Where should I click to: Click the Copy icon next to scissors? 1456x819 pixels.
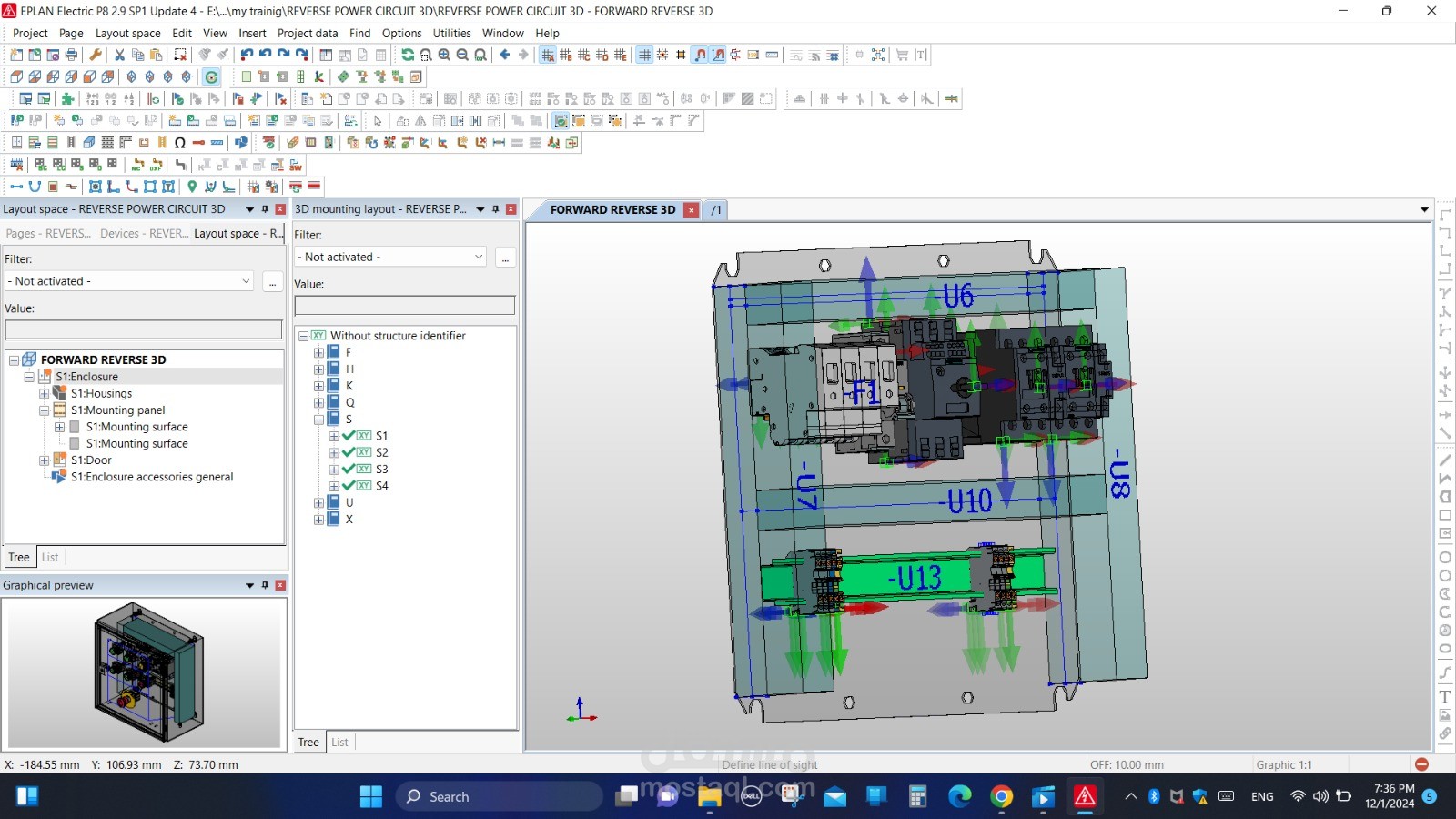pyautogui.click(x=137, y=55)
